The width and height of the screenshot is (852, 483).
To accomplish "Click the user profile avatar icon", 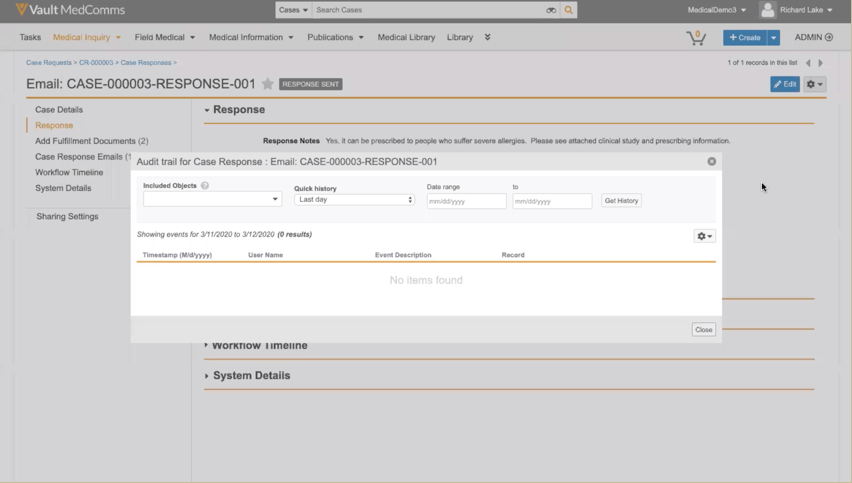I will (x=767, y=10).
